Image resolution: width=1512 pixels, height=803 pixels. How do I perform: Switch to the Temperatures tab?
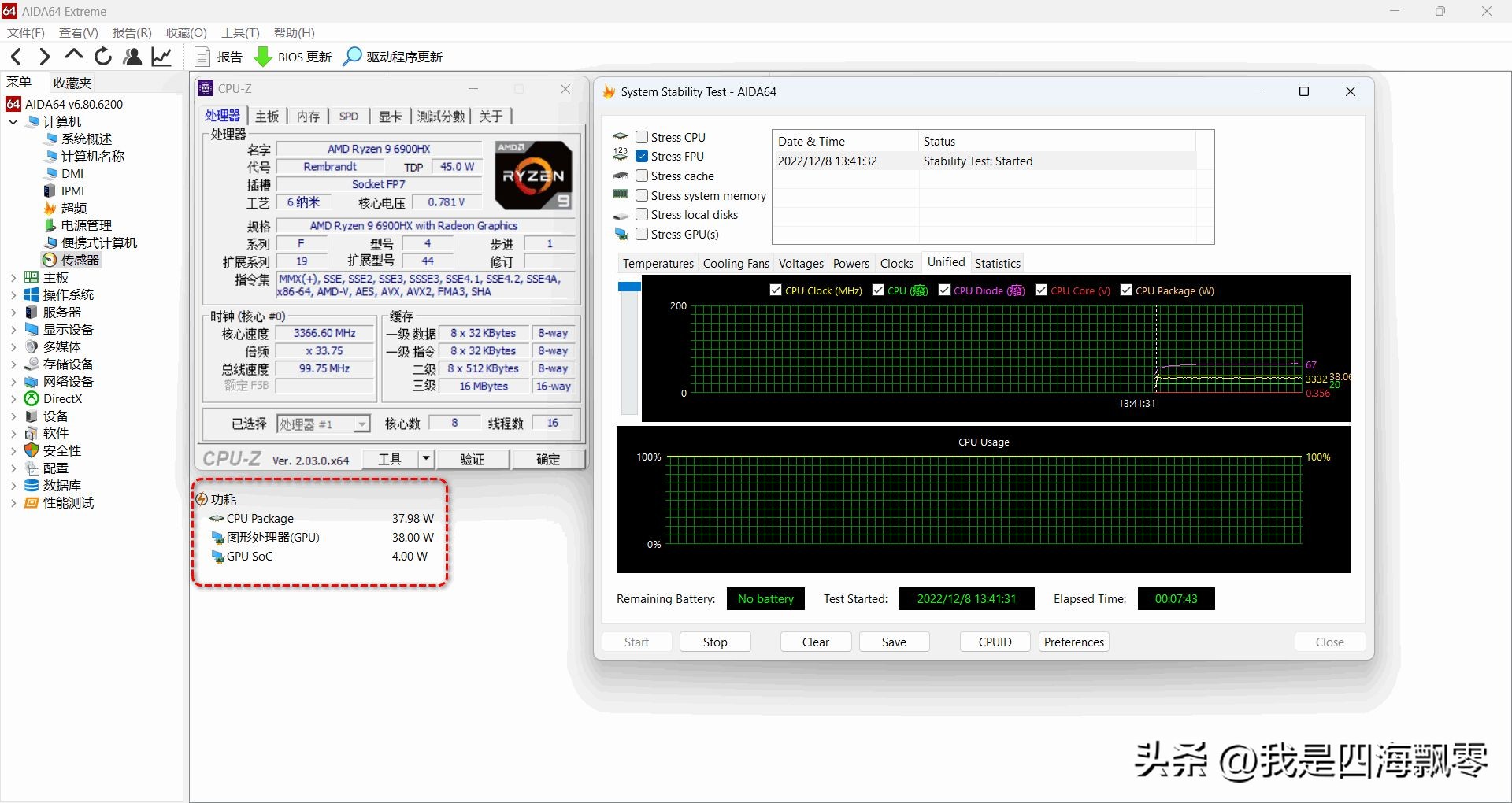(658, 263)
